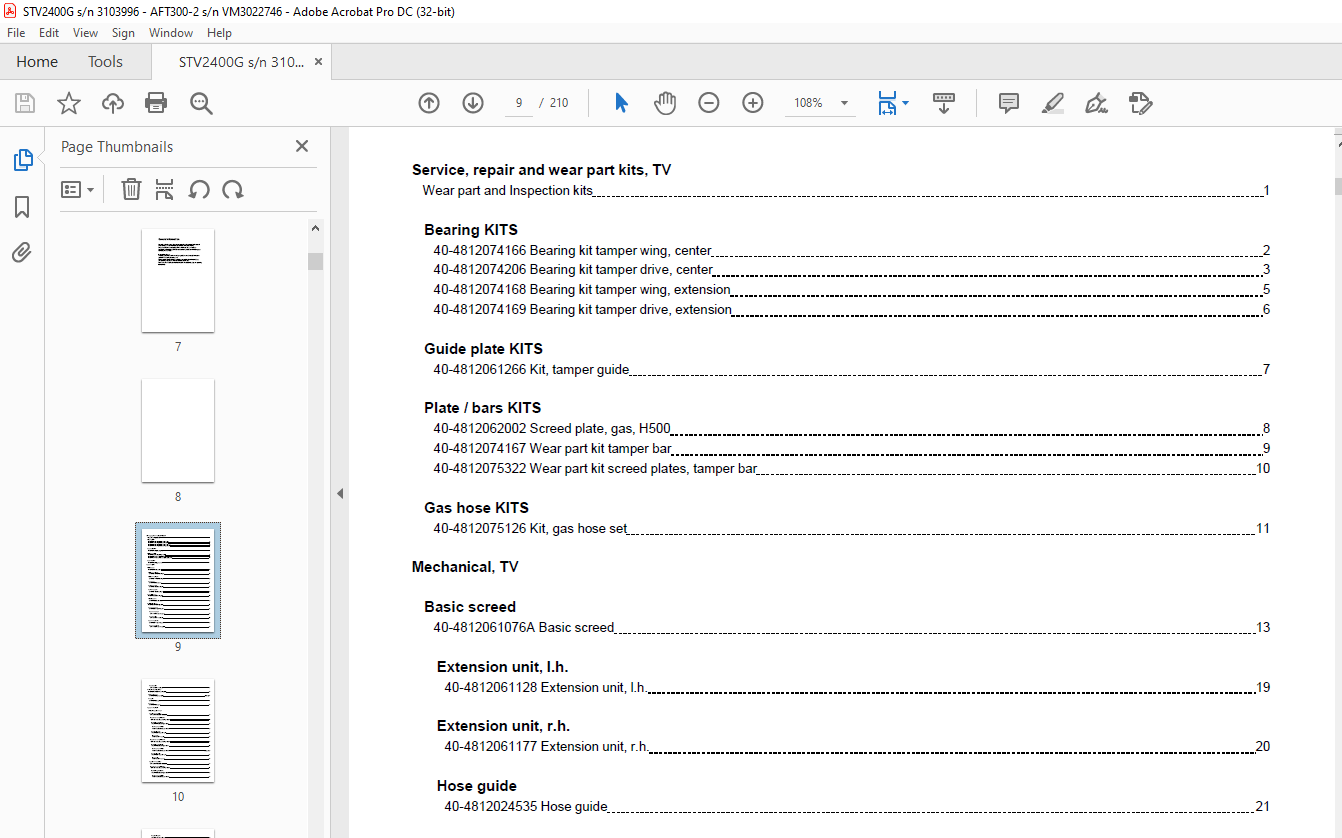The image size is (1342, 838).
Task: Zoom out with the minus icon
Action: click(709, 103)
